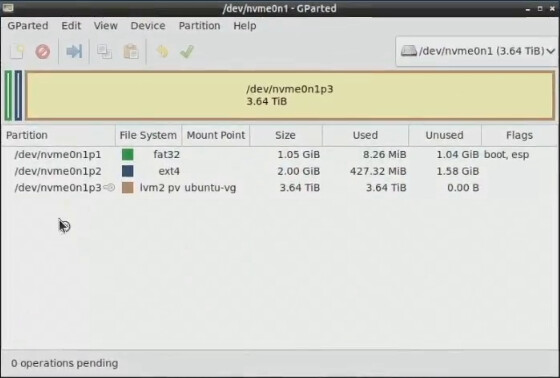Open the /dev/nvme0n1 device dropdown
The image size is (560, 378).
tap(478, 51)
